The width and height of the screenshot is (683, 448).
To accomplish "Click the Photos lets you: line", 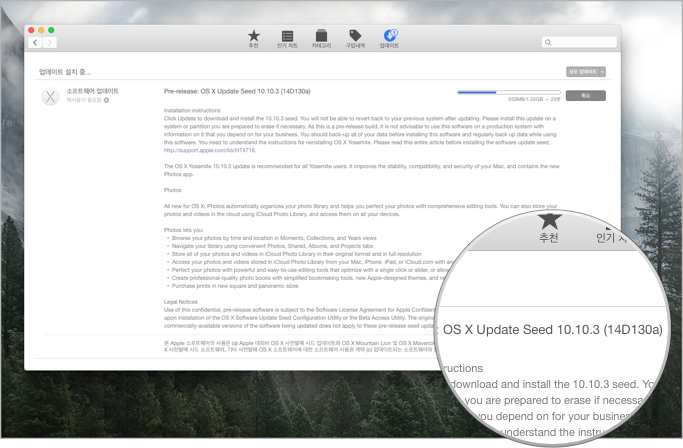I will tap(183, 230).
